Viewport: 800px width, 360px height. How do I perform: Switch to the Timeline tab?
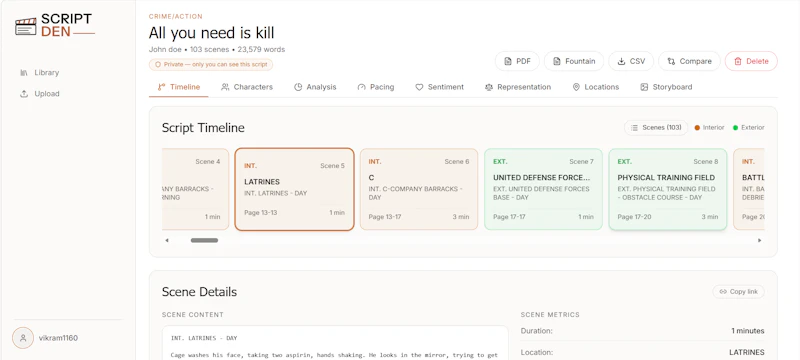click(179, 87)
